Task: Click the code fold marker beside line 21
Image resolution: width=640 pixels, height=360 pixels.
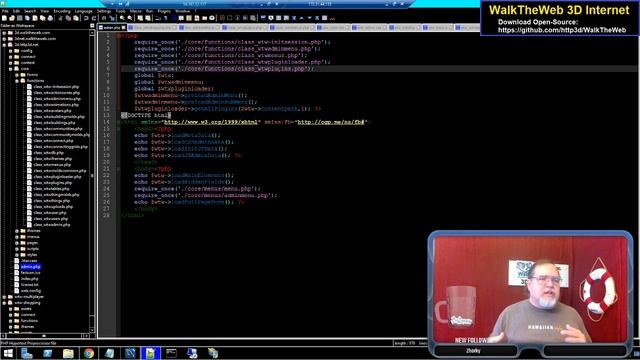Action: click(118, 169)
